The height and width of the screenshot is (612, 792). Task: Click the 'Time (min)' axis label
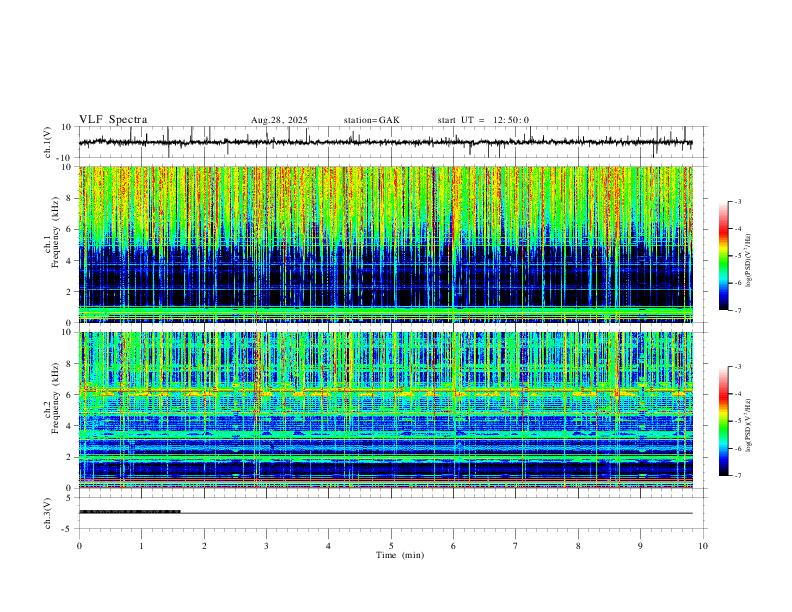(400, 555)
